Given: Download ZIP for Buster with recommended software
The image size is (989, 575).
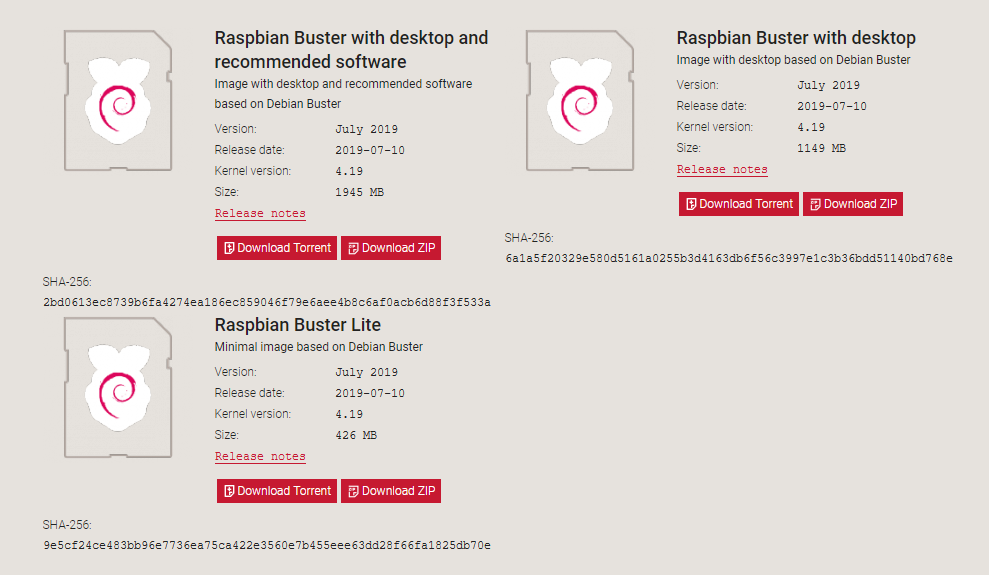Looking at the screenshot, I should (x=391, y=248).
